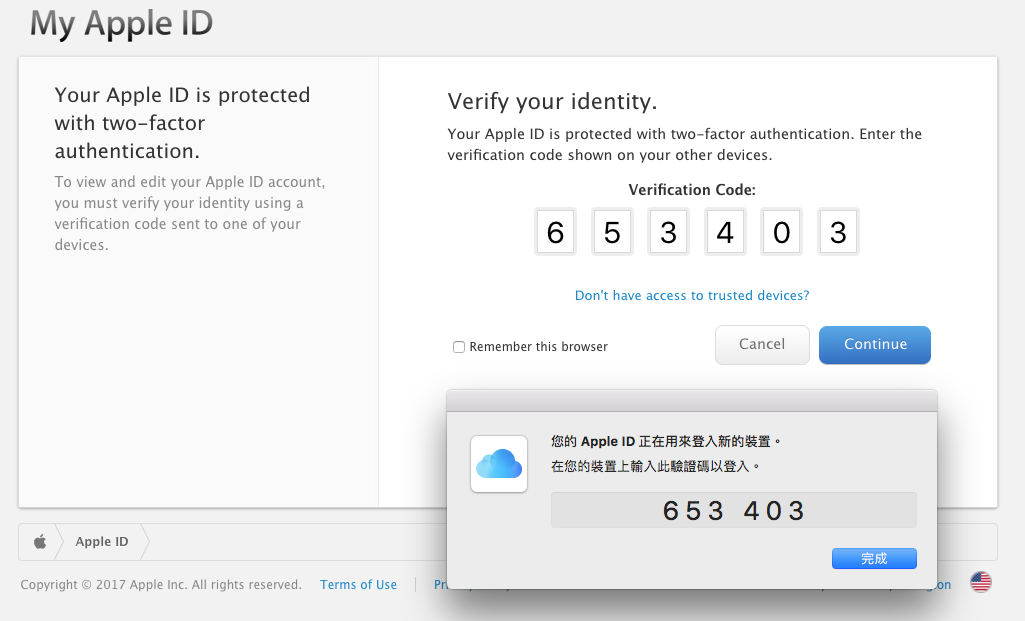The image size is (1025, 621).
Task: Select the fourth code box containing 4
Action: [725, 233]
